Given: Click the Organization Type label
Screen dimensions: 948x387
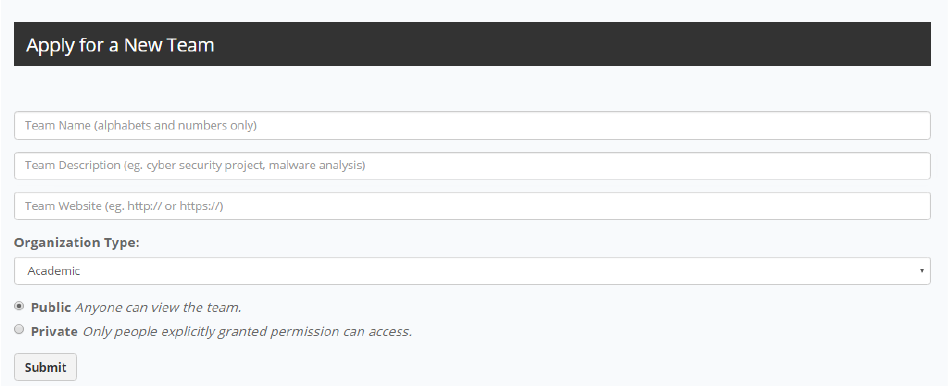Looking at the screenshot, I should pos(77,242).
